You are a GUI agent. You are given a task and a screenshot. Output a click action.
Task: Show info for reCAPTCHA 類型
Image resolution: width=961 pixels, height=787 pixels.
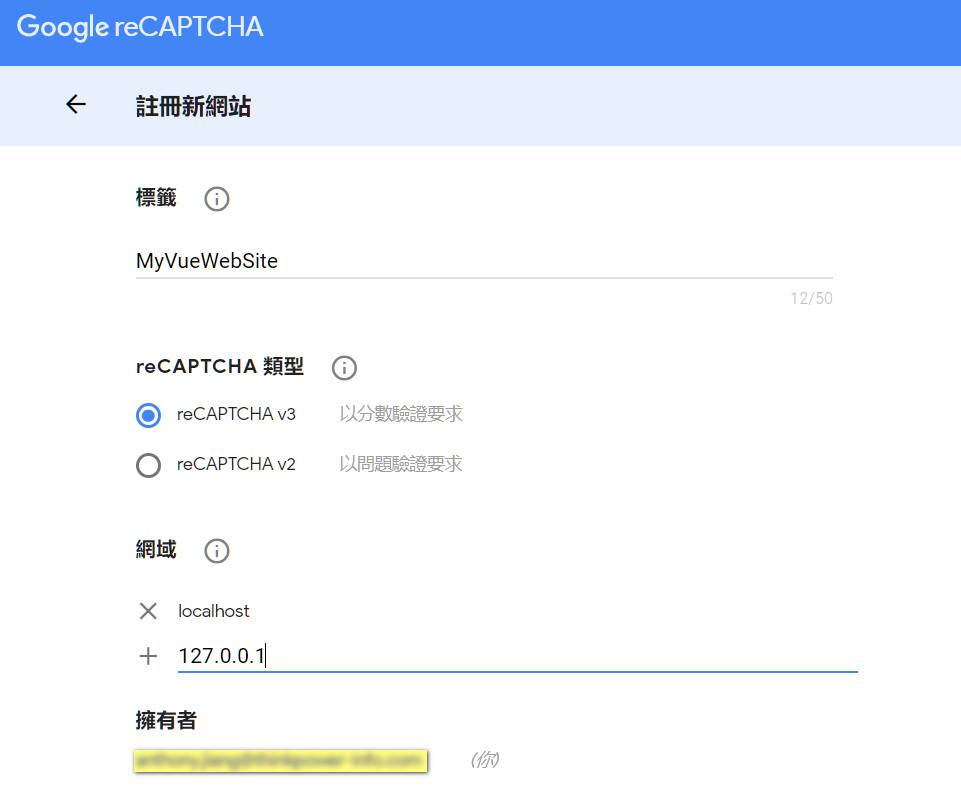pos(344,368)
